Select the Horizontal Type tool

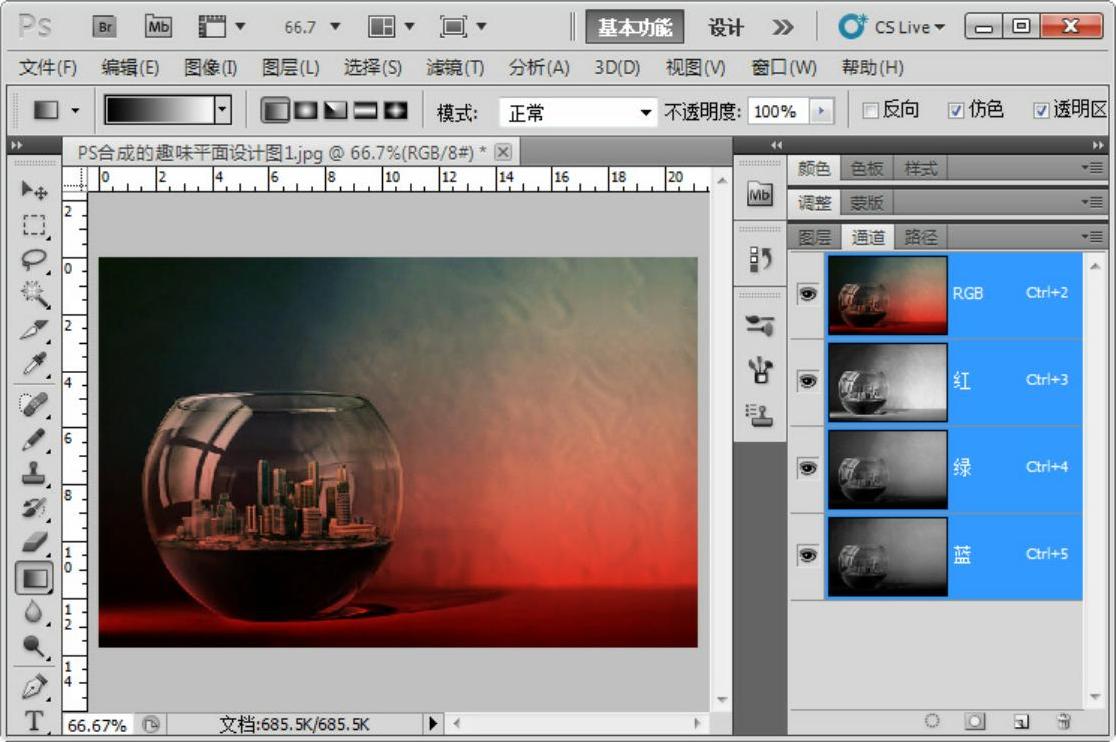[34, 720]
